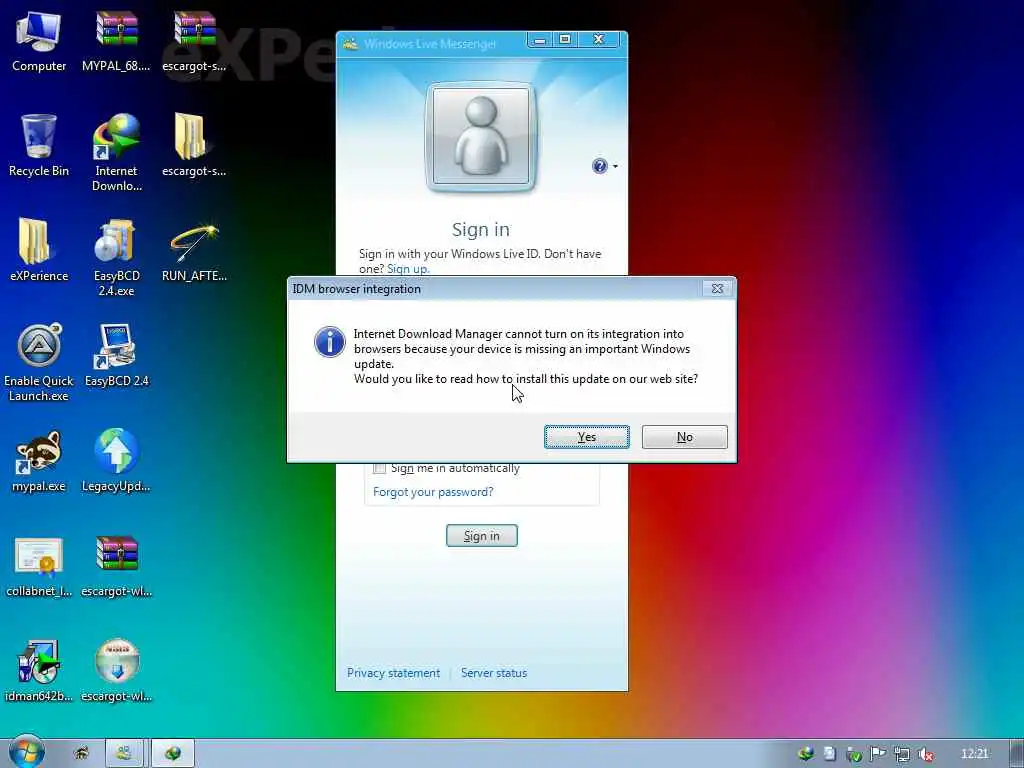Open the 'Forgot your password?' link
This screenshot has height=768, width=1024.
tap(433, 492)
